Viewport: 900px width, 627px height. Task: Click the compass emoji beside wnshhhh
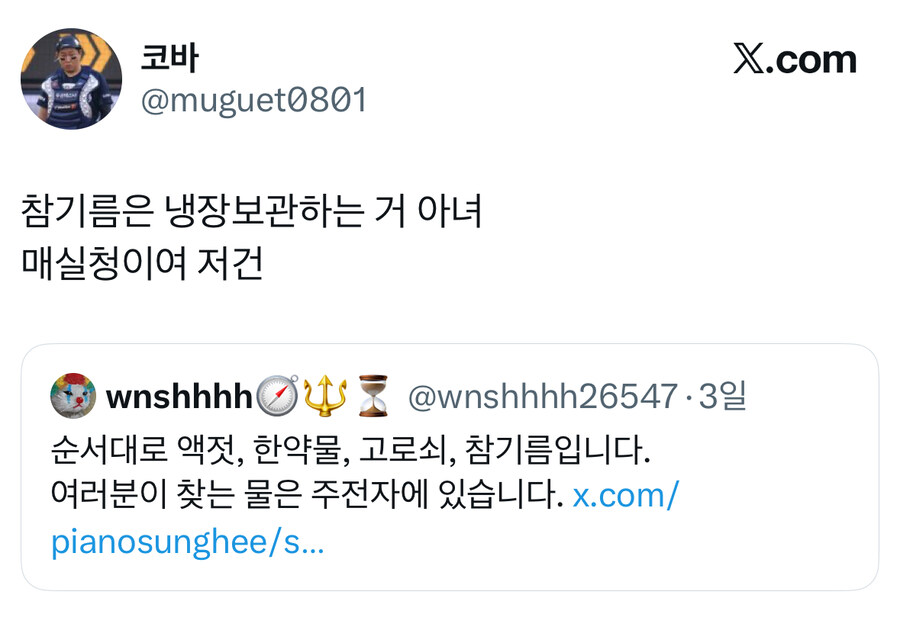coord(277,396)
